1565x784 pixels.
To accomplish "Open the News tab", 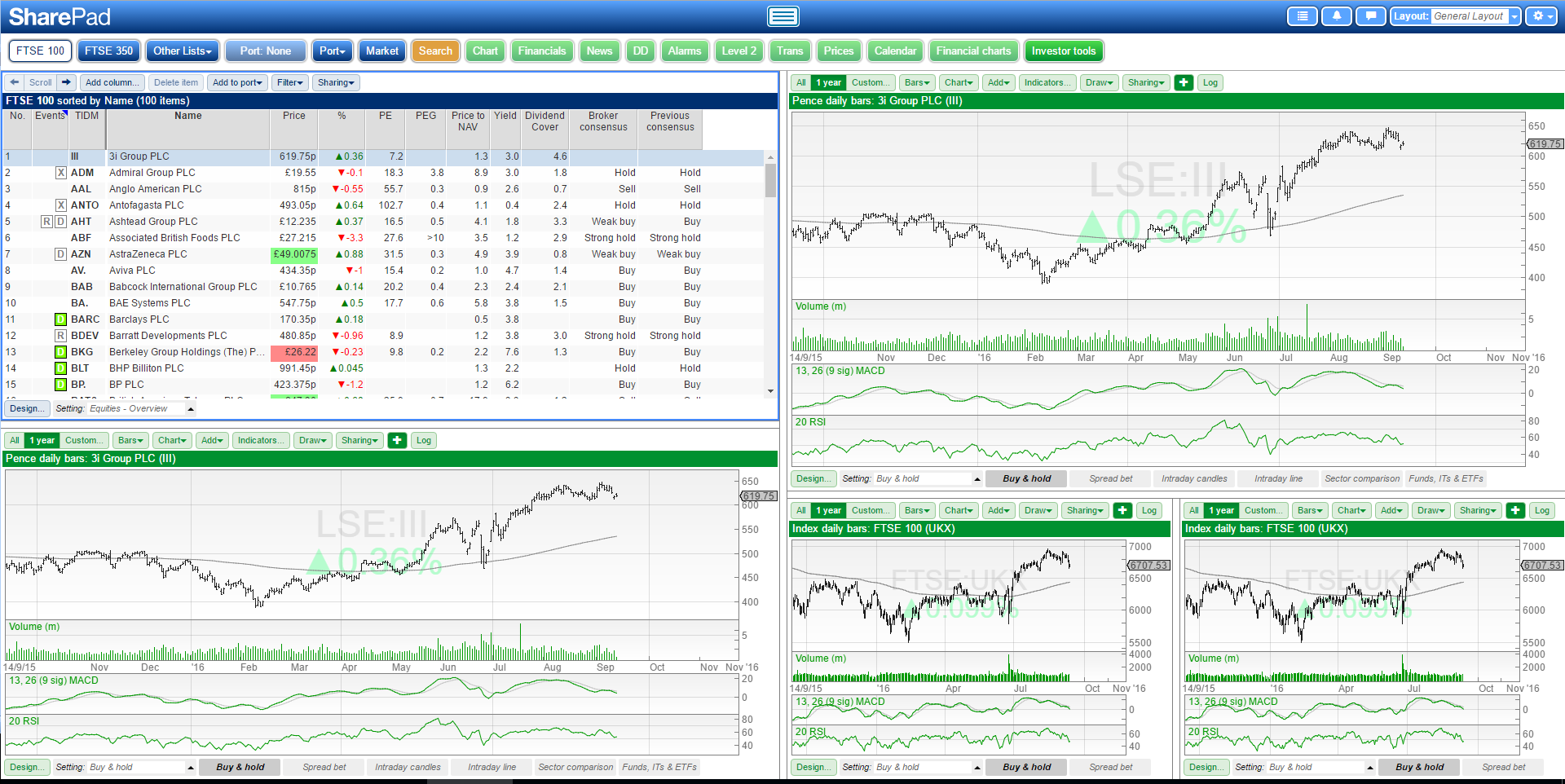I will [x=599, y=51].
